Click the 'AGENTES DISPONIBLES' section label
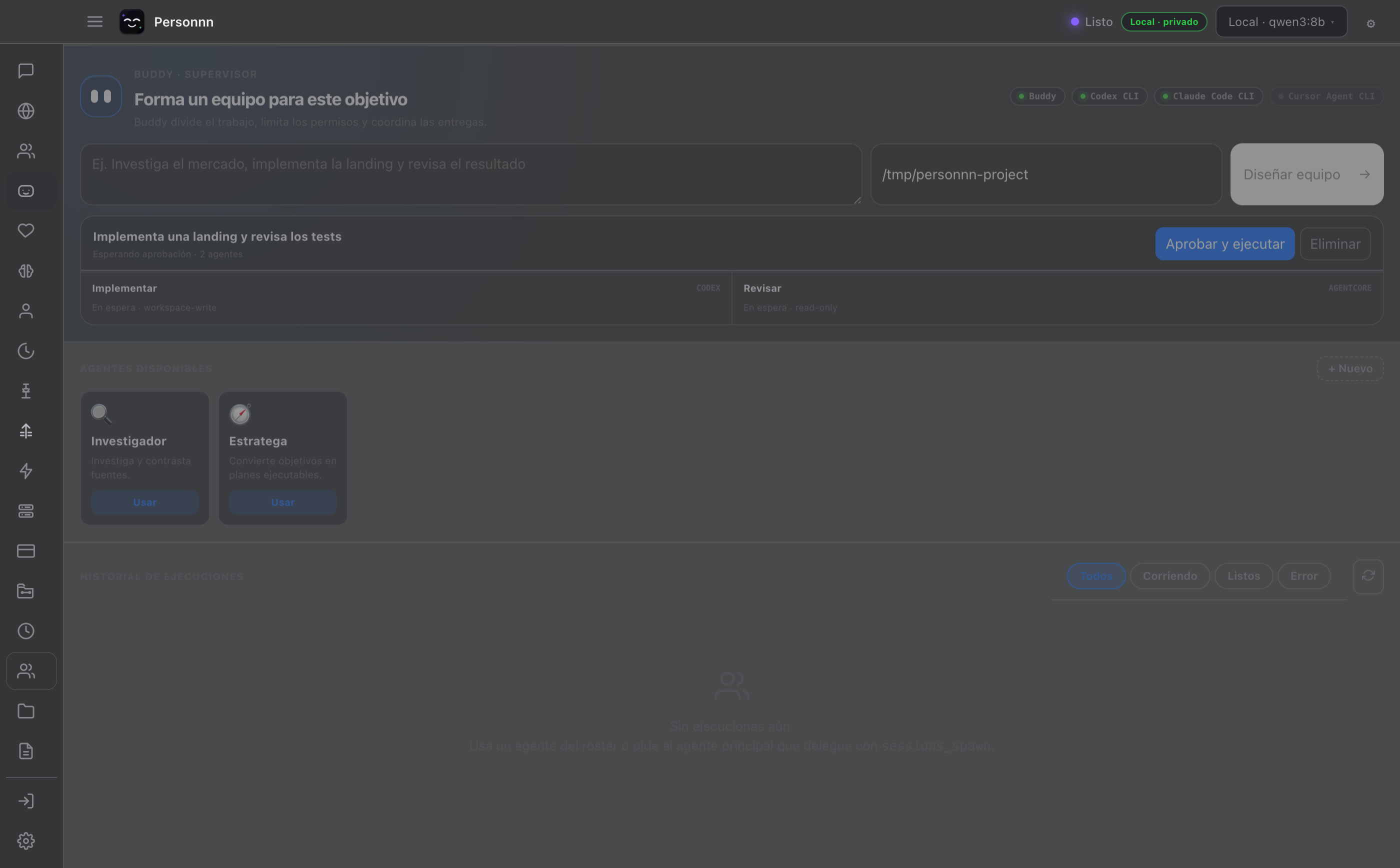Image resolution: width=1400 pixels, height=868 pixels. click(146, 368)
